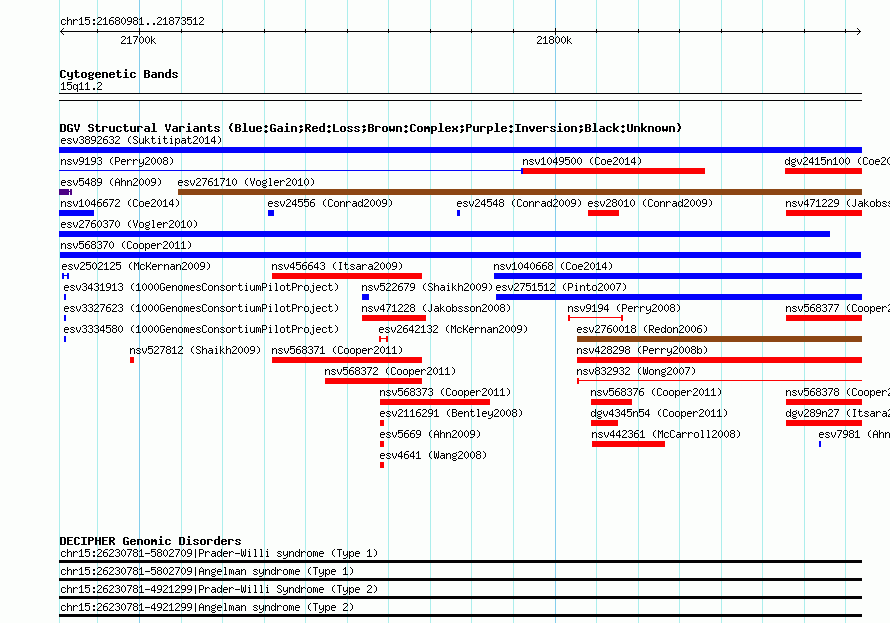The height and width of the screenshot is (623, 890).
Task: Click the esv3892632 (Suktitipat2014) variant label
Action: (141, 140)
